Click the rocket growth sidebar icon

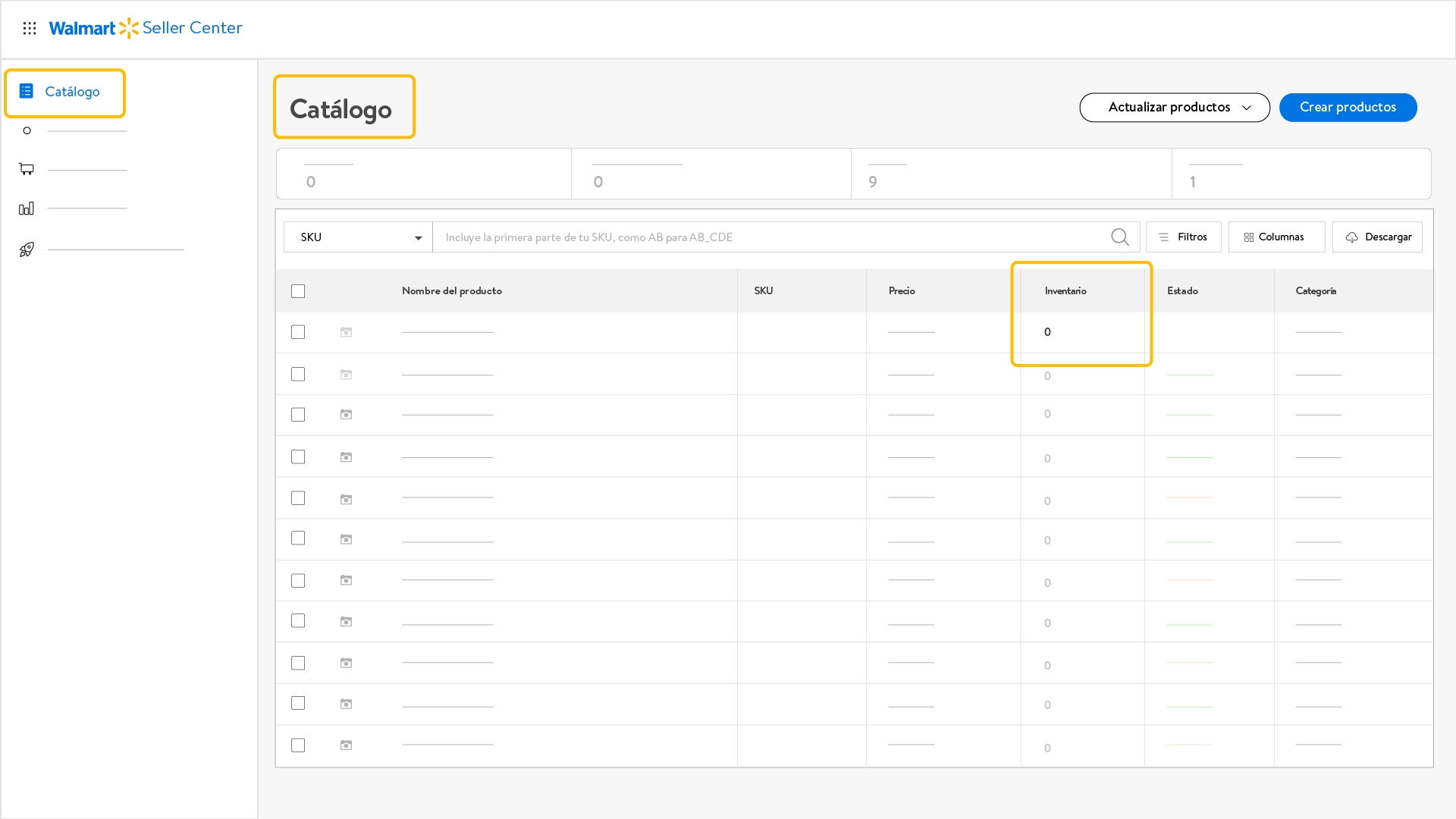(27, 249)
